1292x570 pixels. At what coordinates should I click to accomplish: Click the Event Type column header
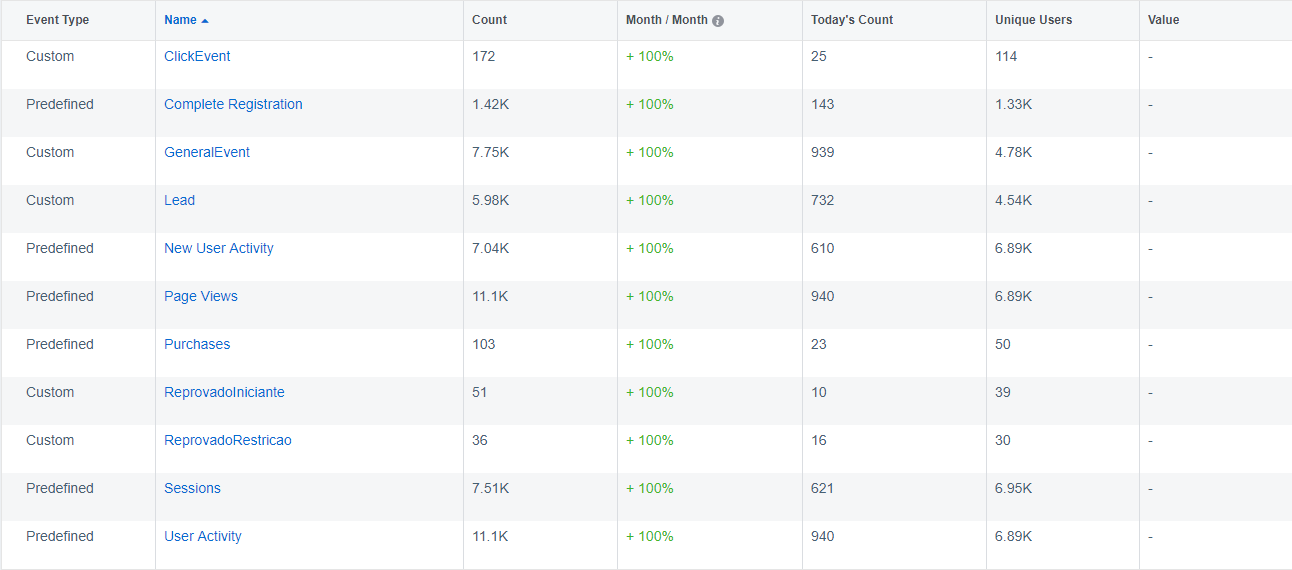[x=57, y=20]
